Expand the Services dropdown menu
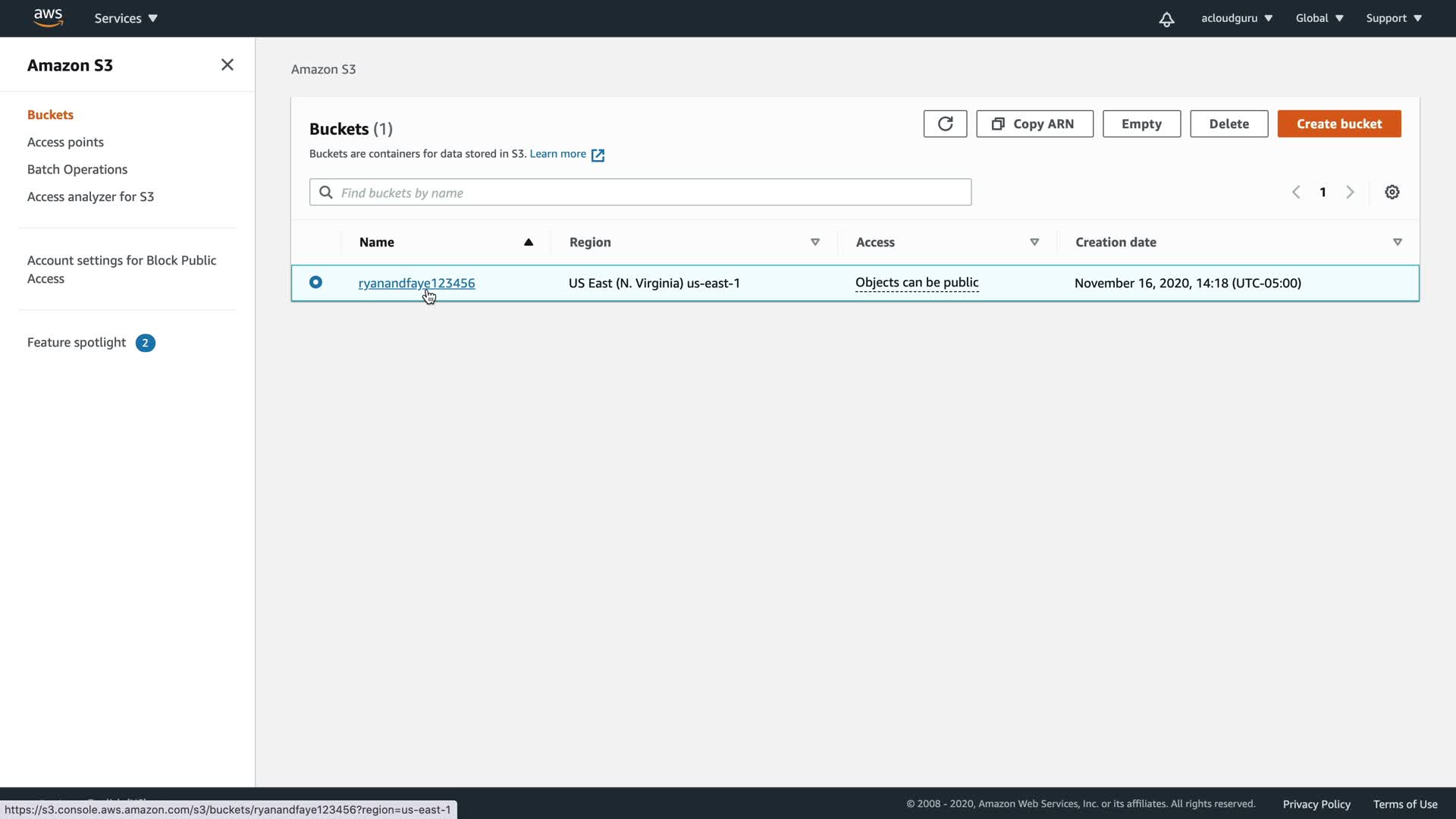 click(x=126, y=18)
